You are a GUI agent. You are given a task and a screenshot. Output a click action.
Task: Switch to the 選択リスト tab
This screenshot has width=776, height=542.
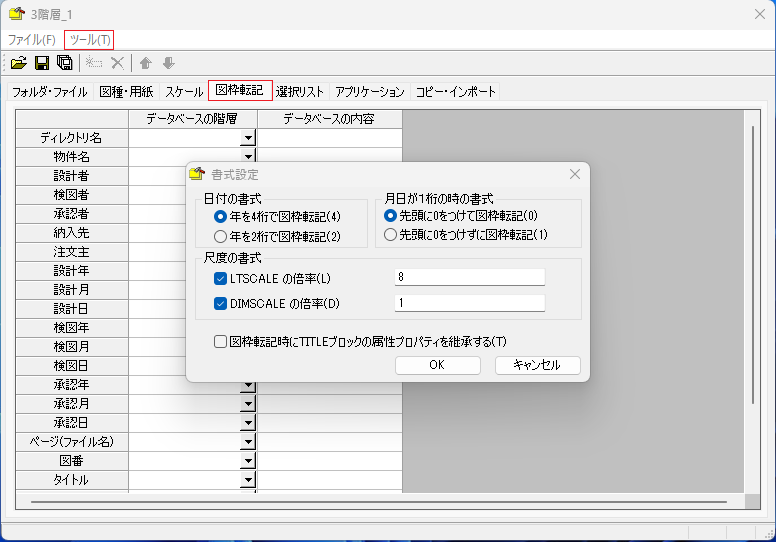pos(300,92)
